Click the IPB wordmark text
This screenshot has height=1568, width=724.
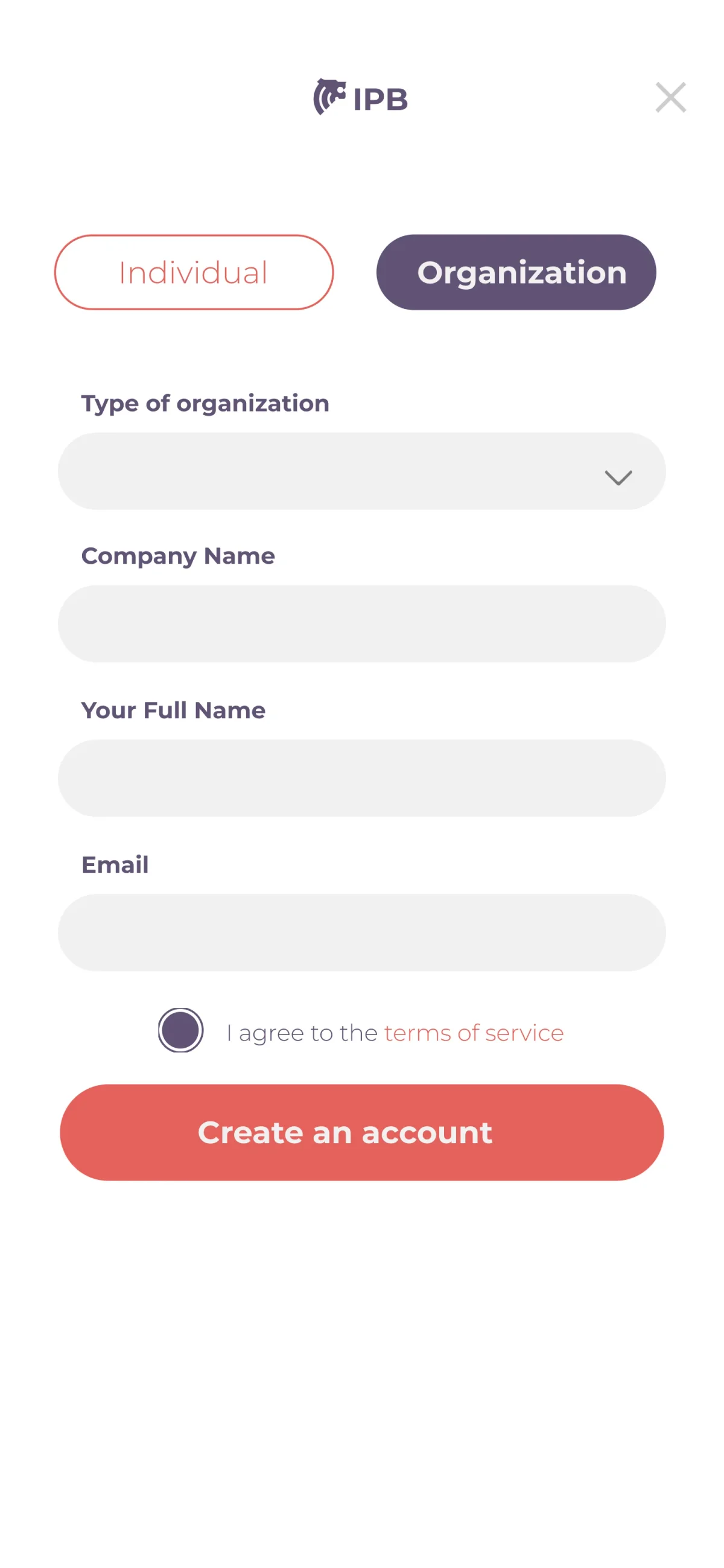coord(380,100)
